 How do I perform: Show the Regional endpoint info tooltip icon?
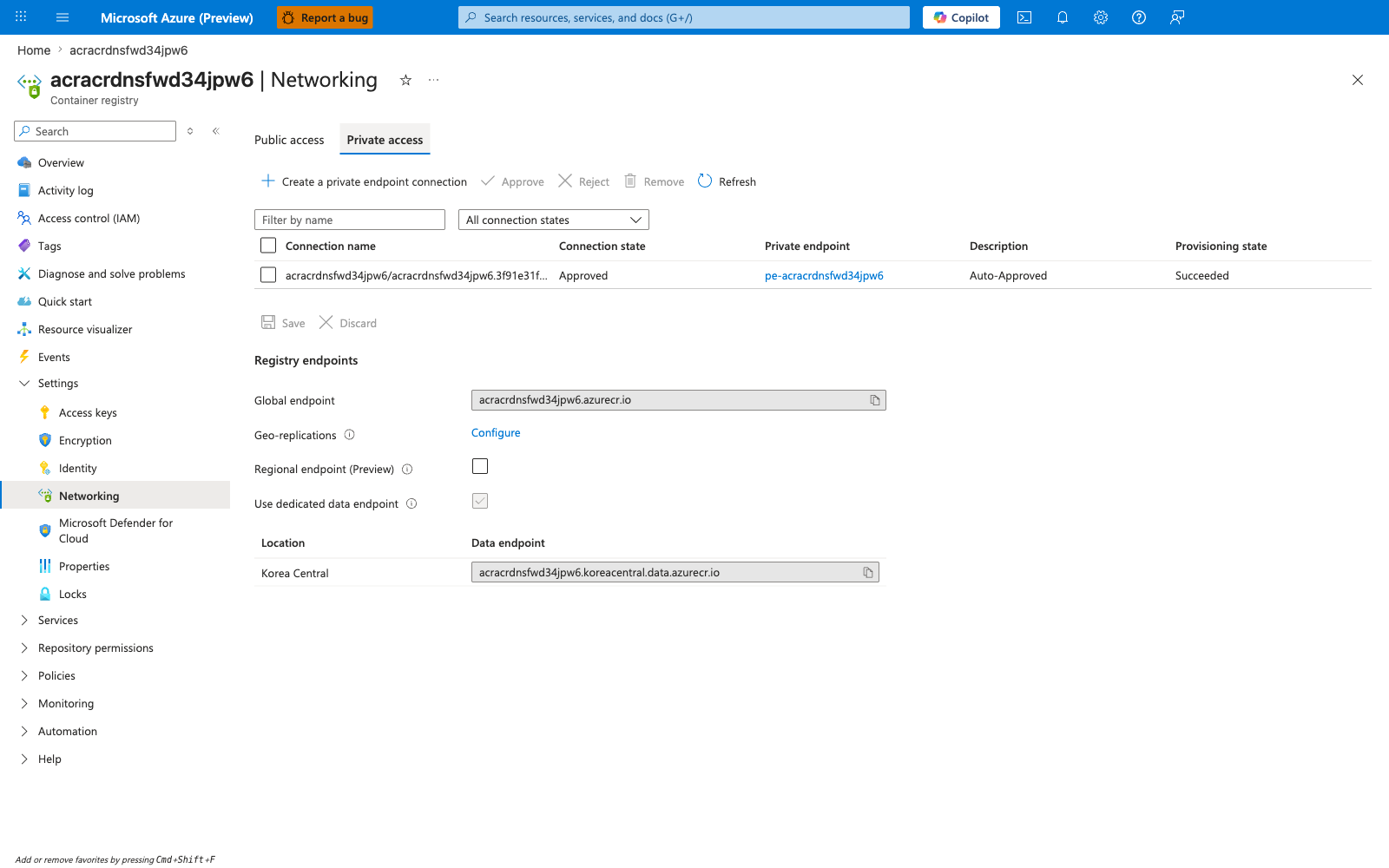point(407,470)
